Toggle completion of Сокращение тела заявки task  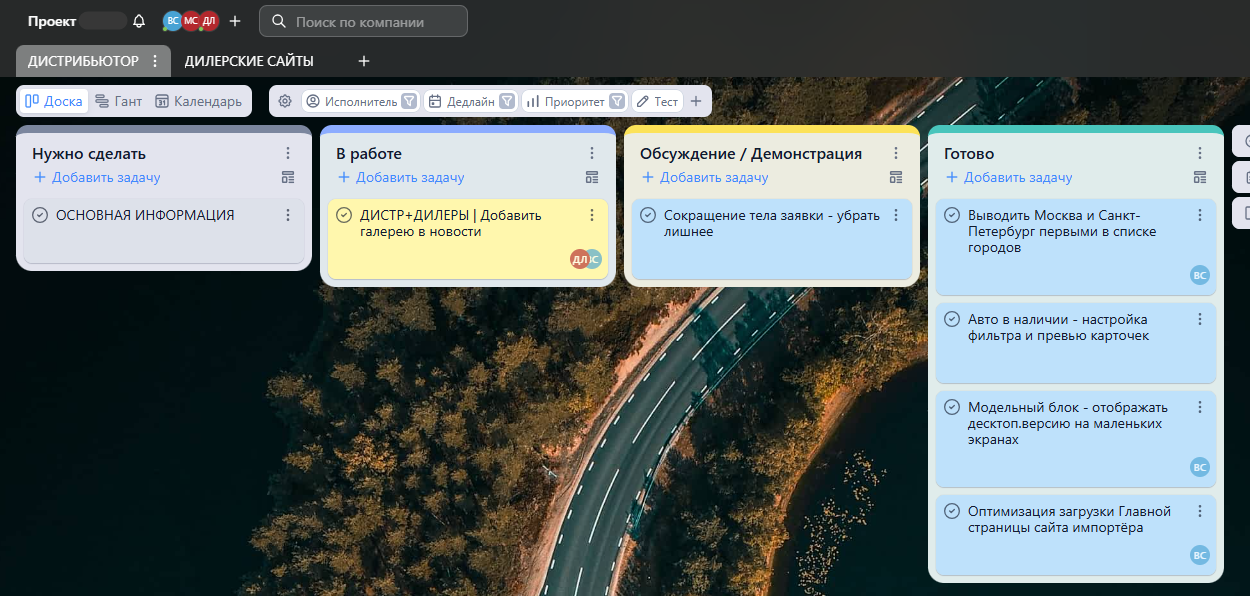[648, 215]
